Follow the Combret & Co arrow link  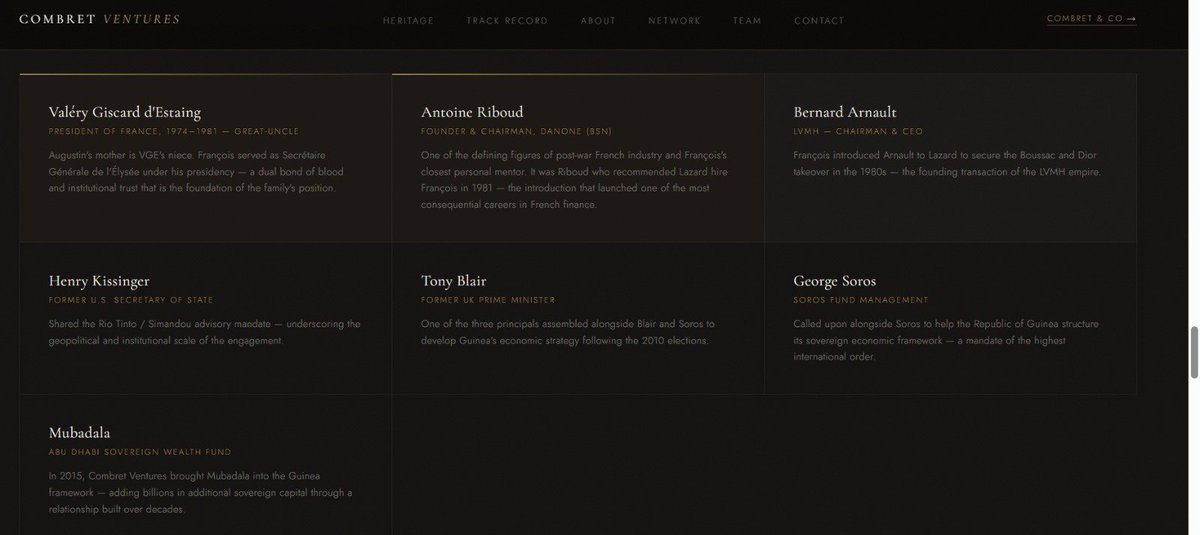[1091, 19]
